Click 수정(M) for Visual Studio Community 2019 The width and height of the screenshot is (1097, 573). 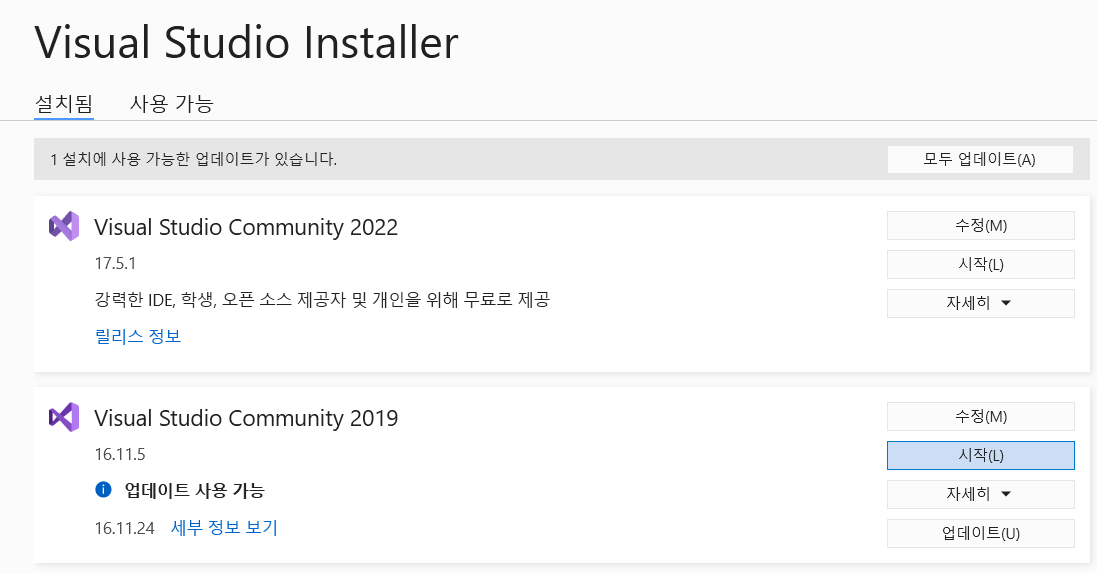[981, 417]
